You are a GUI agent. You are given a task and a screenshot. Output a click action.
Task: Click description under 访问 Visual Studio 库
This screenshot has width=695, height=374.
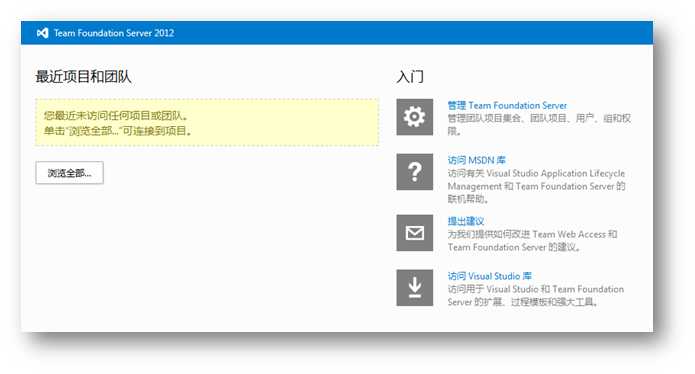click(x=535, y=296)
